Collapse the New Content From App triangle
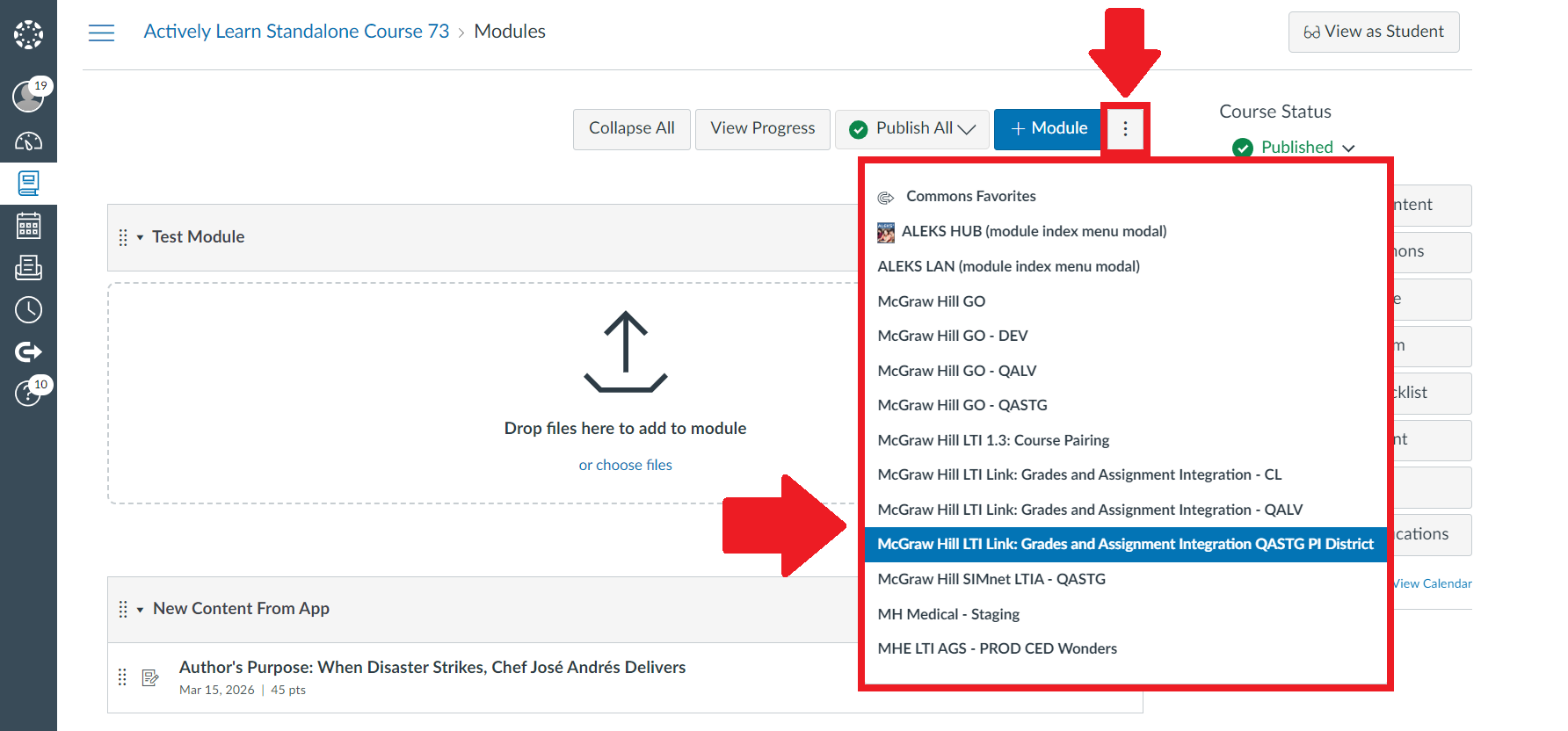Viewport: 1568px width, 731px height. coord(140,609)
